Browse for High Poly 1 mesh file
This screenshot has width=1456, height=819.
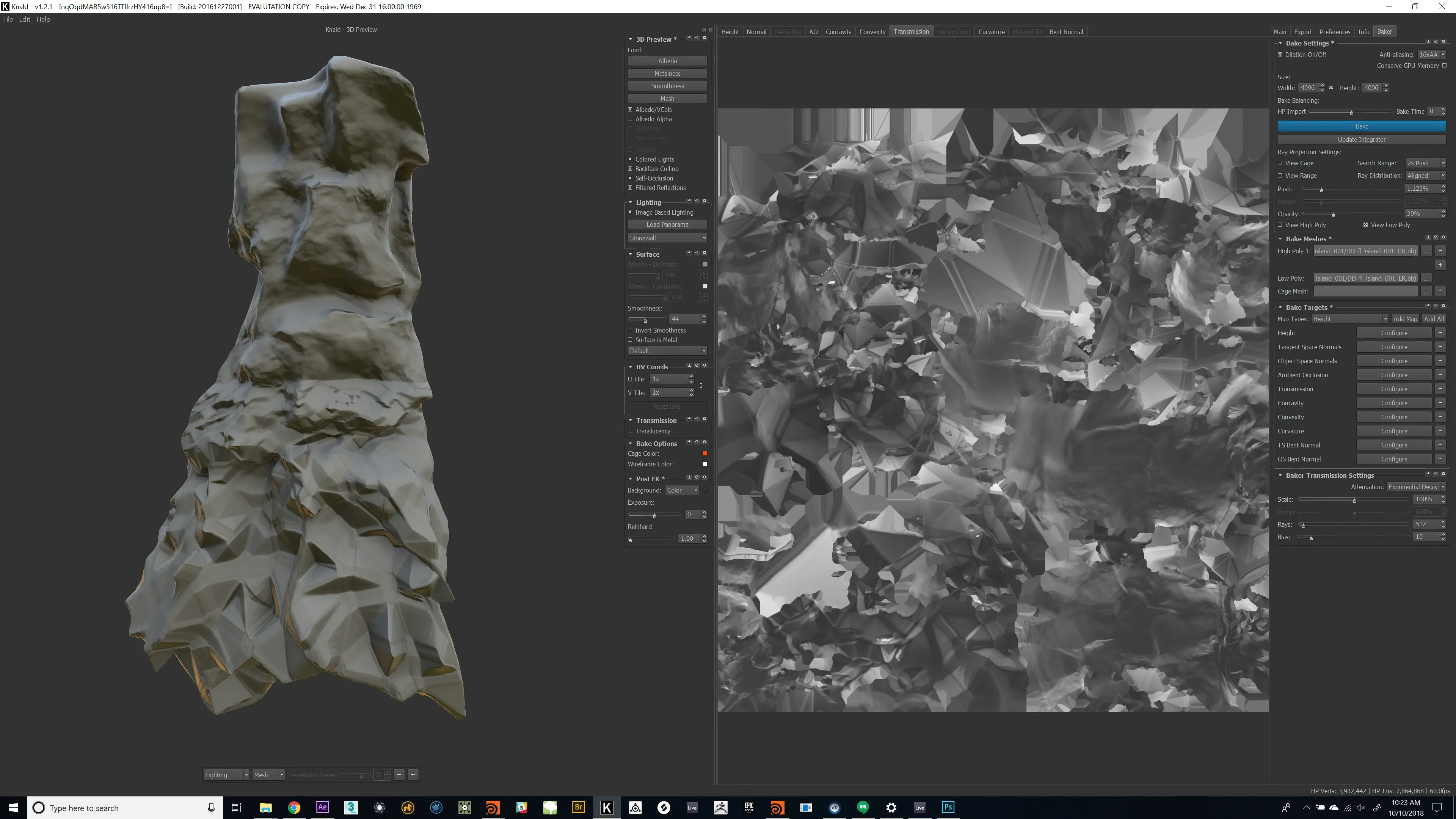click(1426, 251)
